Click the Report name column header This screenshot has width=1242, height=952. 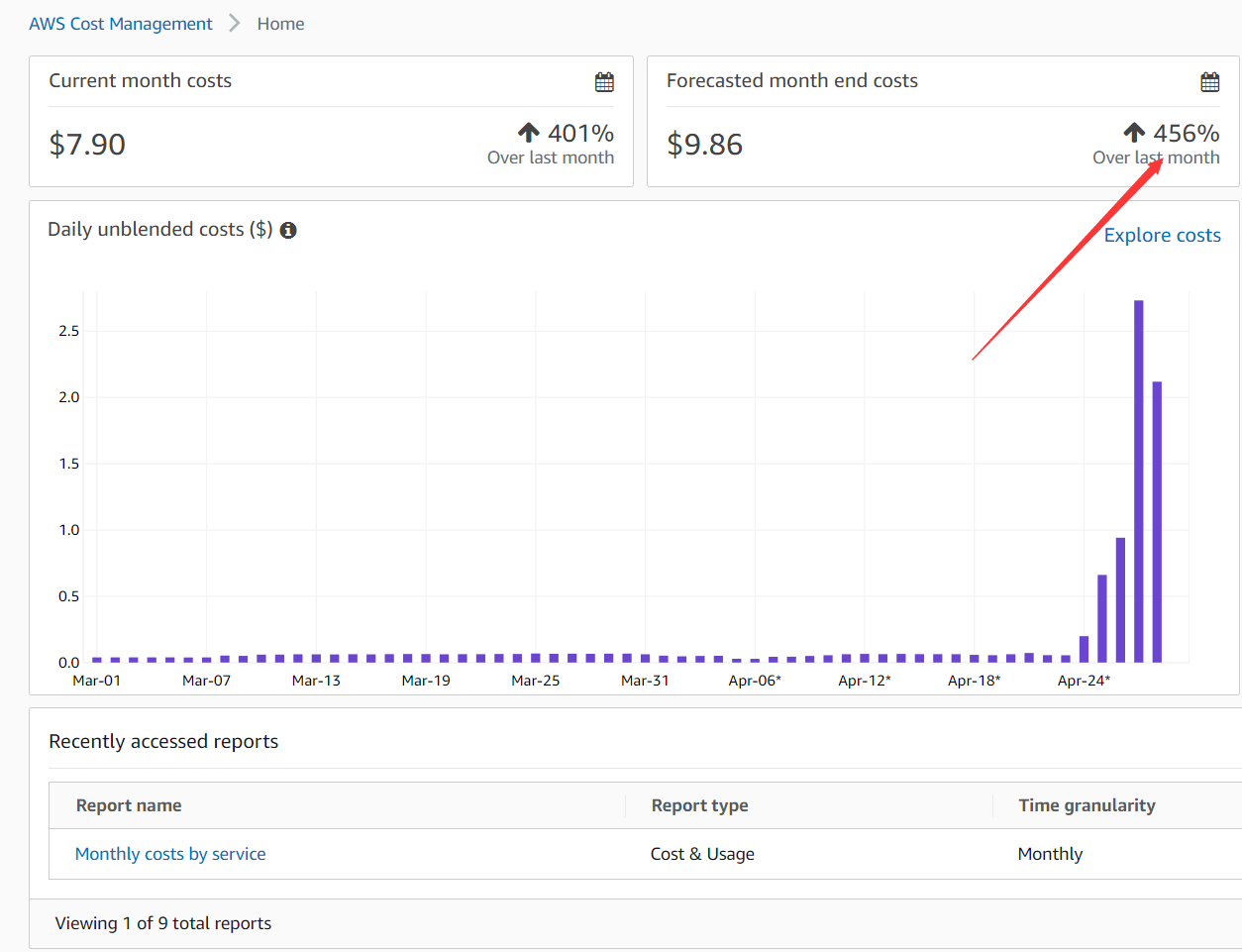pos(129,805)
